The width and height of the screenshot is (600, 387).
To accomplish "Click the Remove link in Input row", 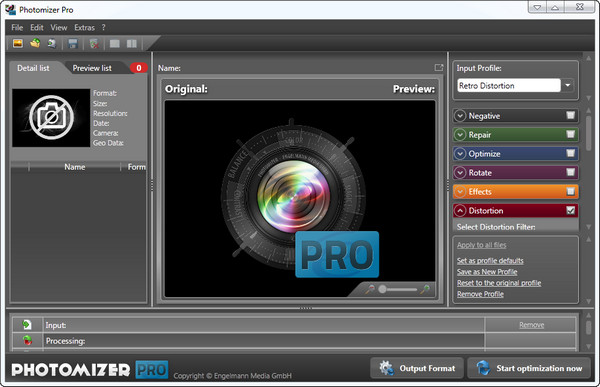I will pyautogui.click(x=532, y=325).
